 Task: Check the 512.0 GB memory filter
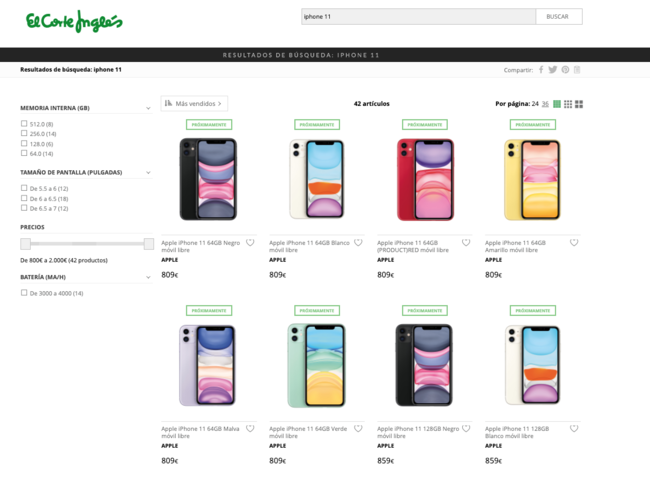pyautogui.click(x=24, y=124)
